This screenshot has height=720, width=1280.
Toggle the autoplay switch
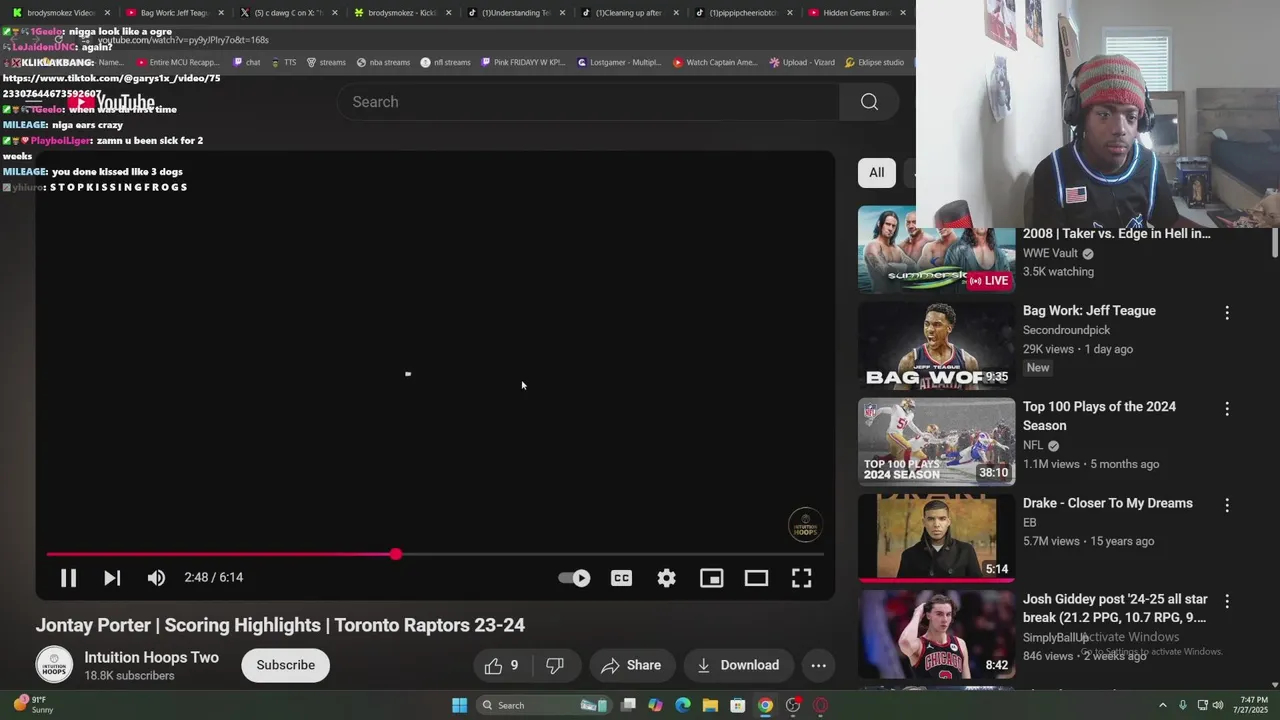(x=574, y=578)
